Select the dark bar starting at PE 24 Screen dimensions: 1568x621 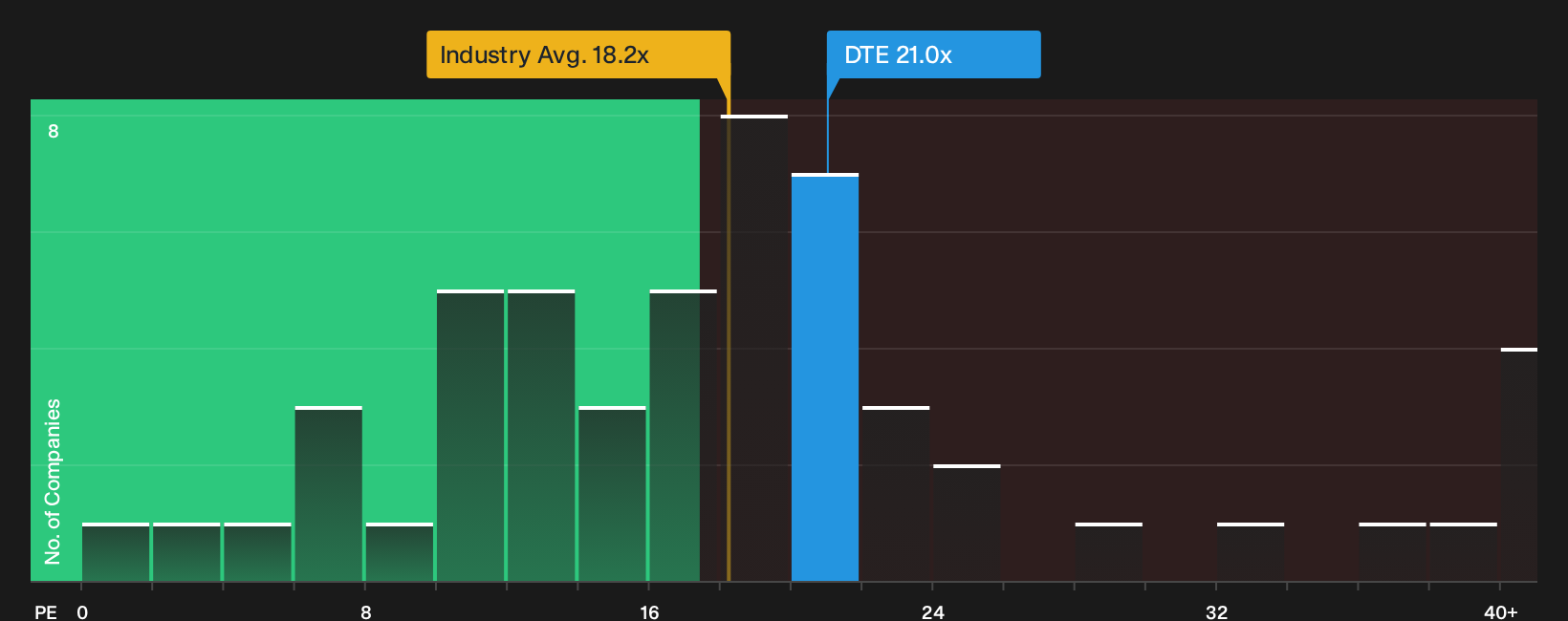[967, 523]
